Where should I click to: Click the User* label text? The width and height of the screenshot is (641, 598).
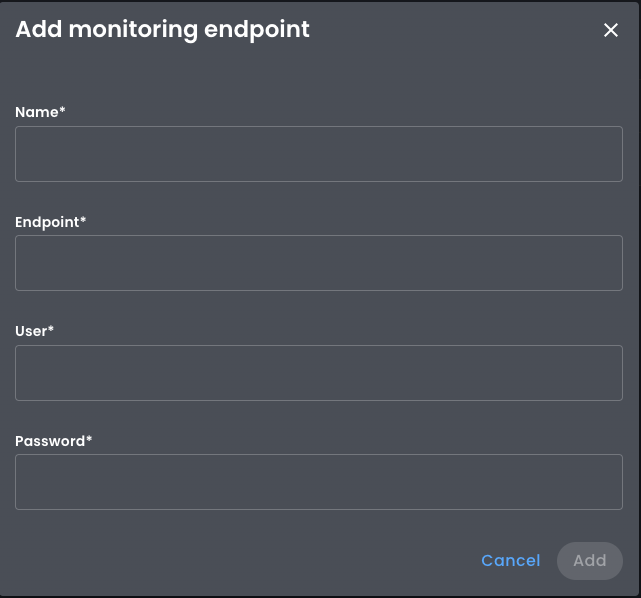pyautogui.click(x=35, y=331)
